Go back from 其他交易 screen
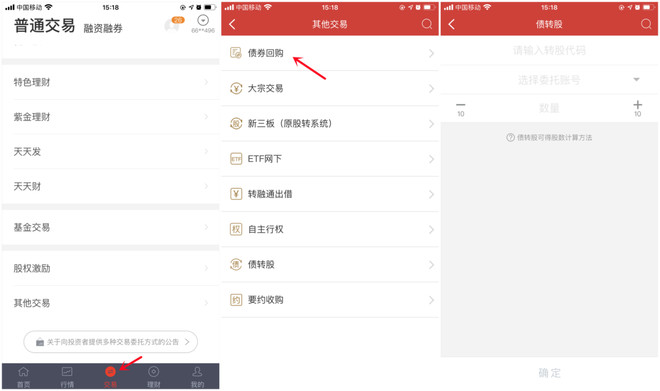The width and height of the screenshot is (660, 391). click(x=232, y=24)
